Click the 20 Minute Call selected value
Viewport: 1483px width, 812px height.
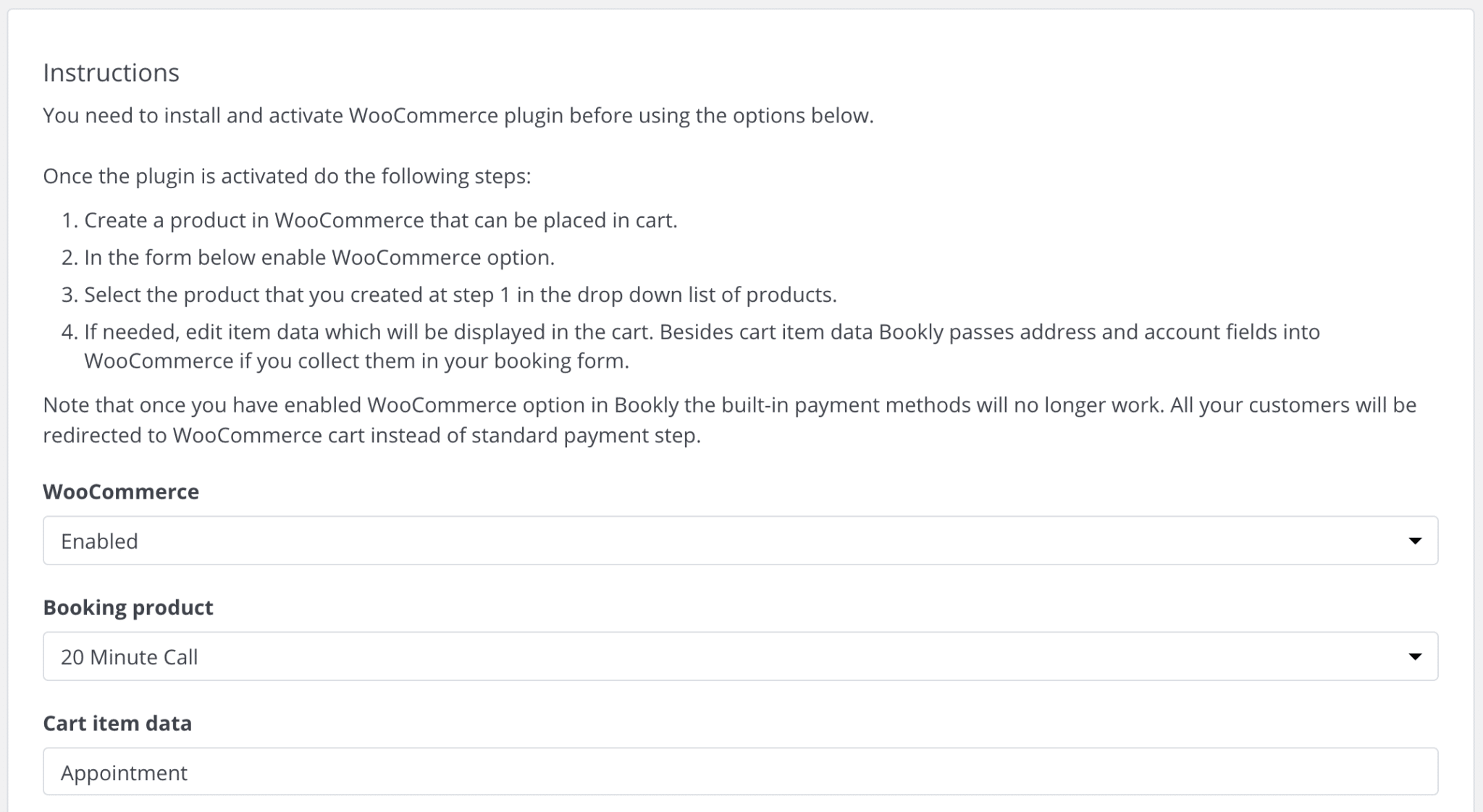pyautogui.click(x=129, y=656)
